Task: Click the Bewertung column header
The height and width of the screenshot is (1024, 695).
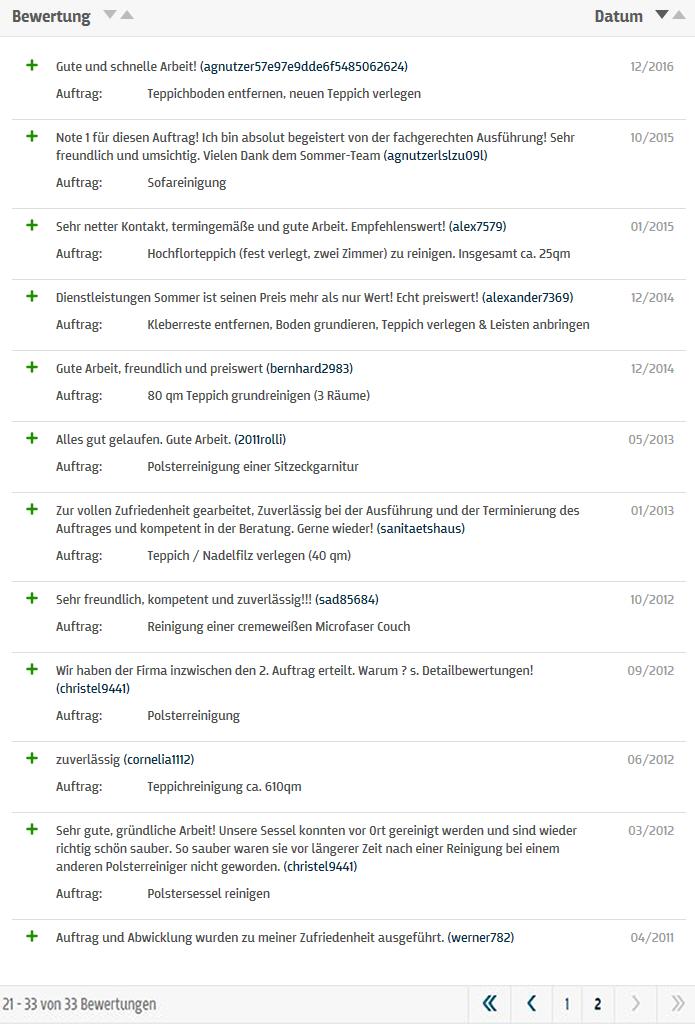Action: [51, 16]
